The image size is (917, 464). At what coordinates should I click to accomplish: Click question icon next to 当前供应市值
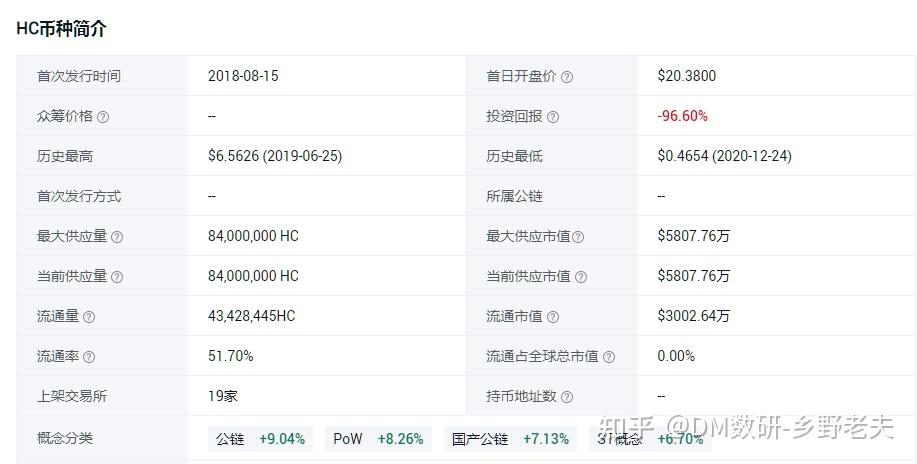tap(581, 277)
